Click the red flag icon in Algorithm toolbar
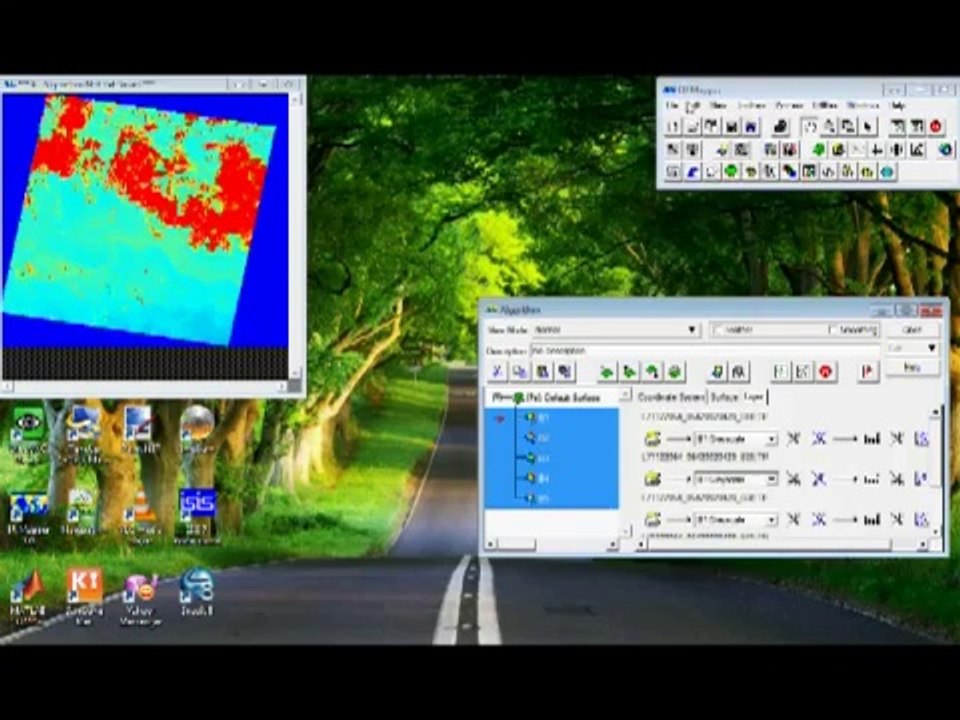 coord(868,371)
